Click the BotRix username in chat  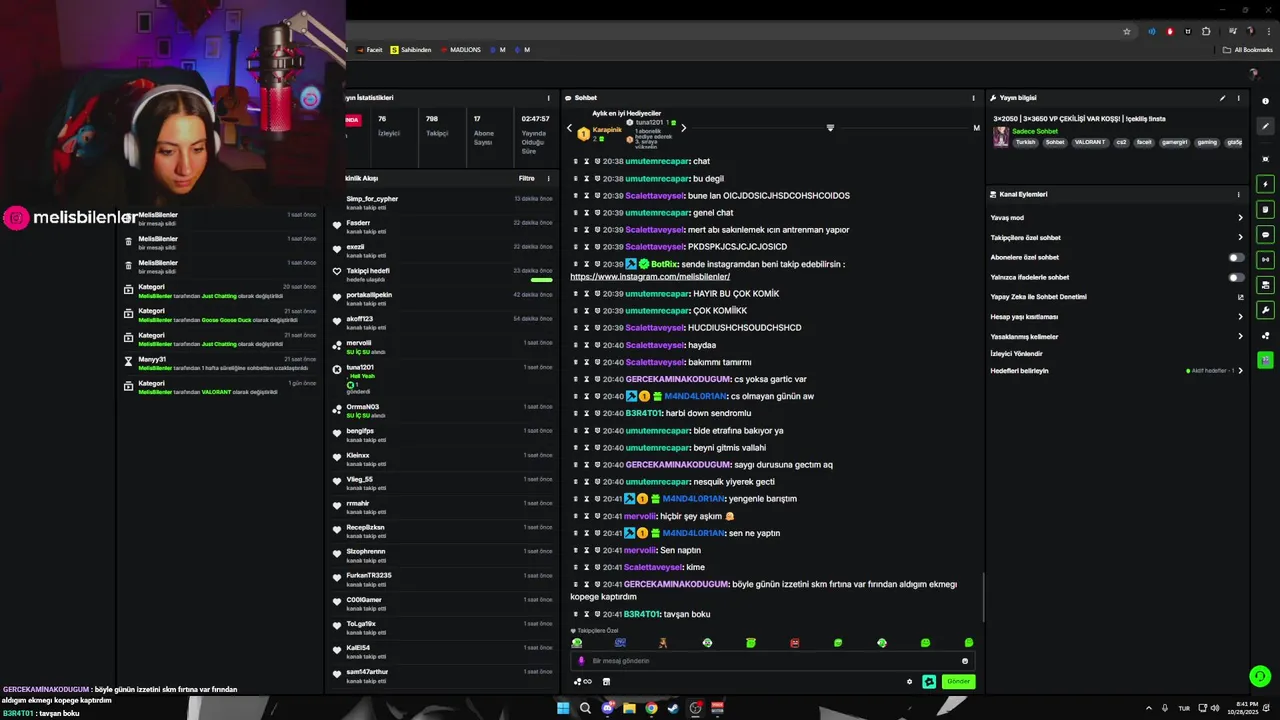pyautogui.click(x=664, y=264)
